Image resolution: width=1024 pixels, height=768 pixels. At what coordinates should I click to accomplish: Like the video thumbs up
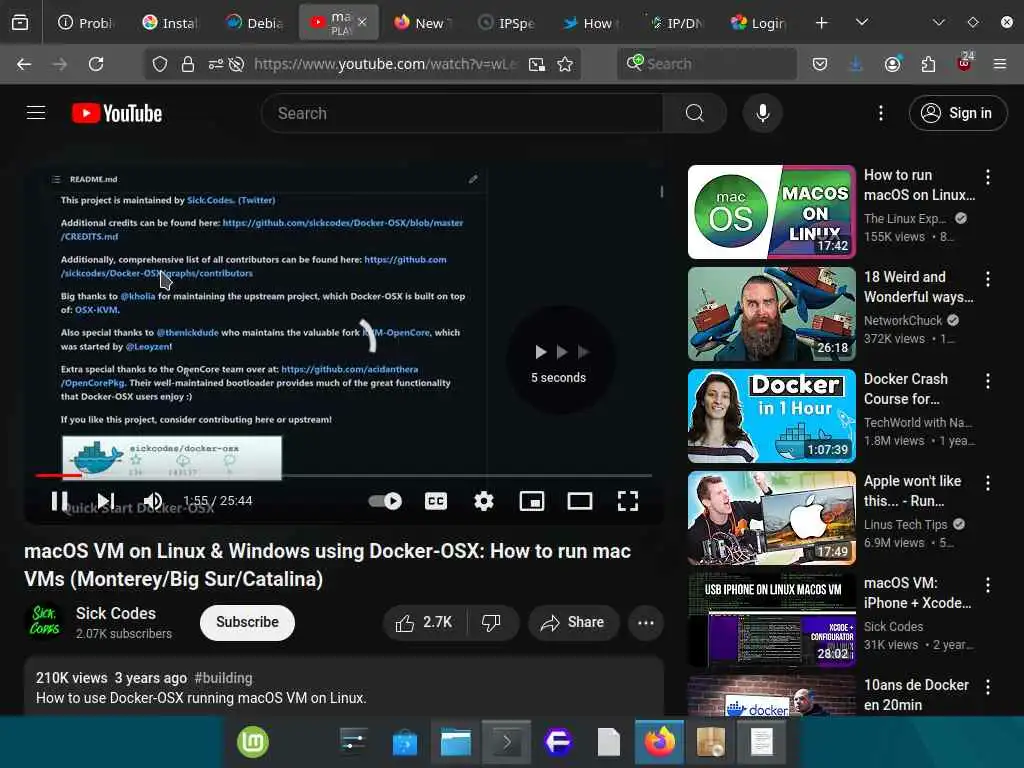(x=424, y=622)
